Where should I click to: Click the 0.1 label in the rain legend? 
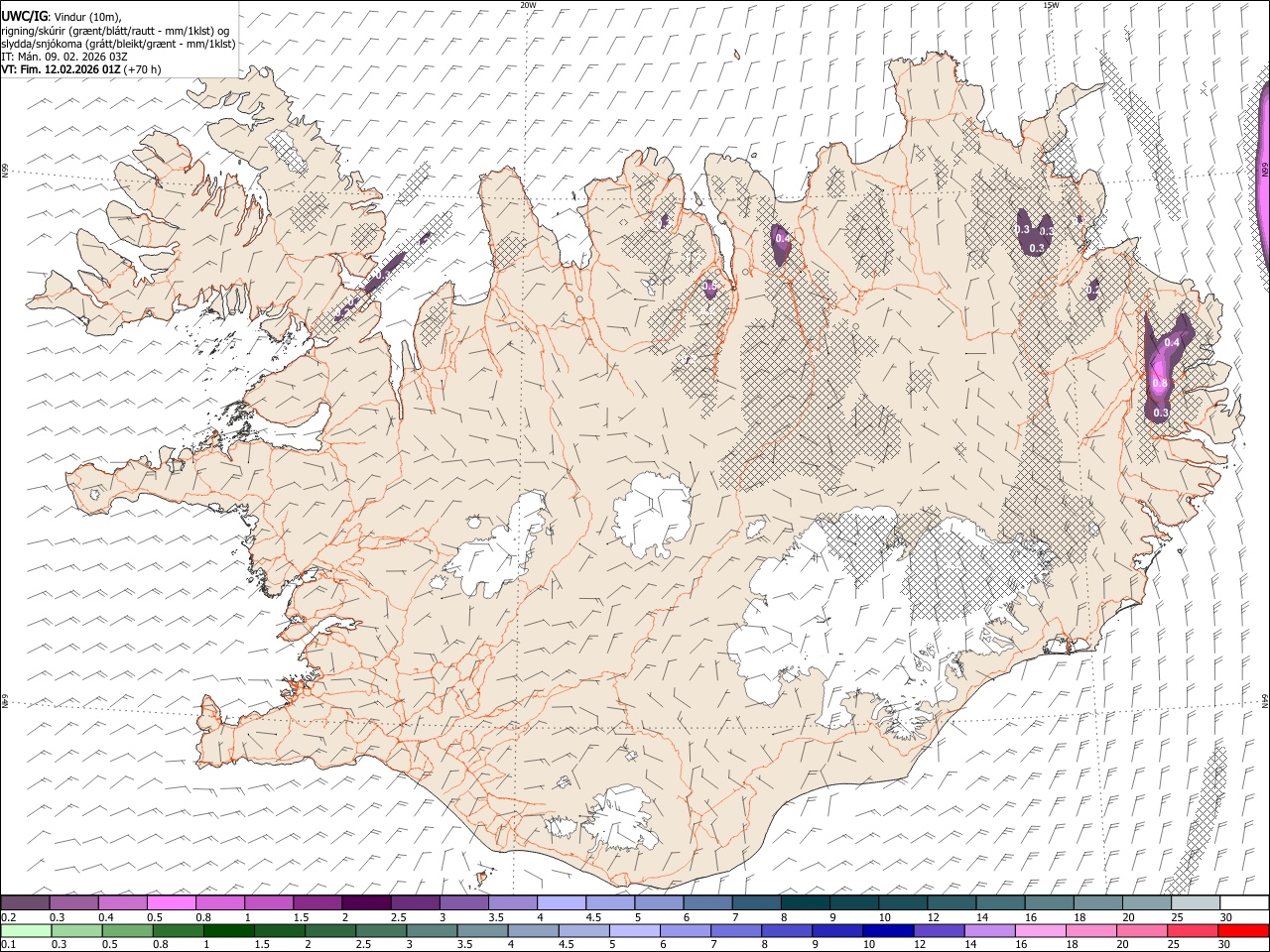8,944
